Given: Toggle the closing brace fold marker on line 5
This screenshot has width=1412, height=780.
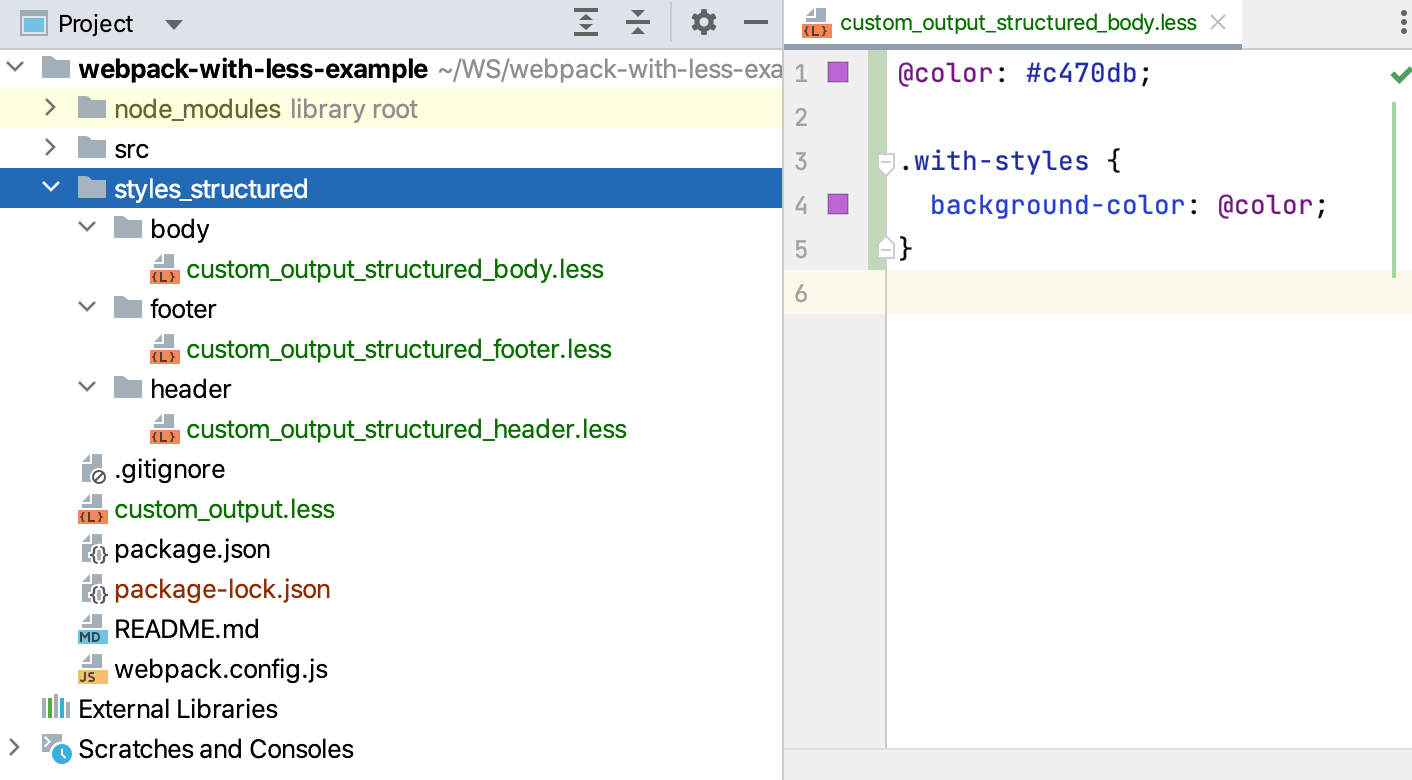Looking at the screenshot, I should 885,248.
